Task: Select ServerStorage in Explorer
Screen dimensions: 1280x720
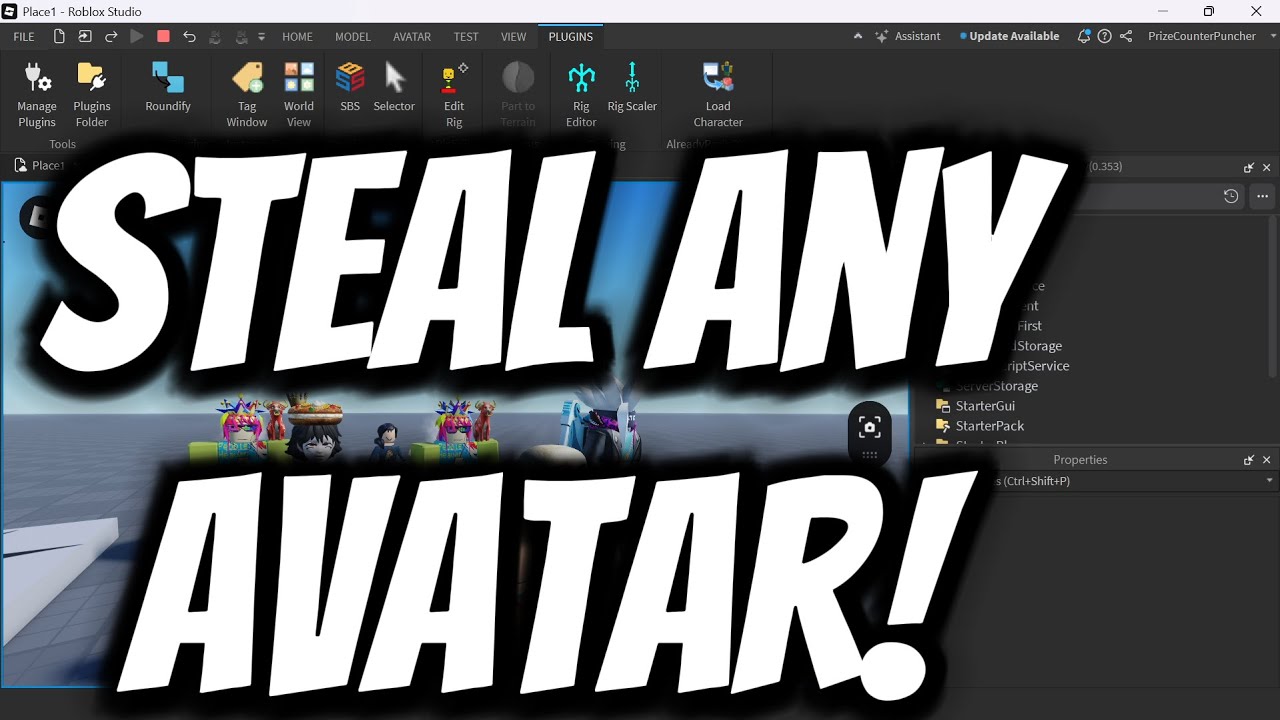Action: point(995,386)
